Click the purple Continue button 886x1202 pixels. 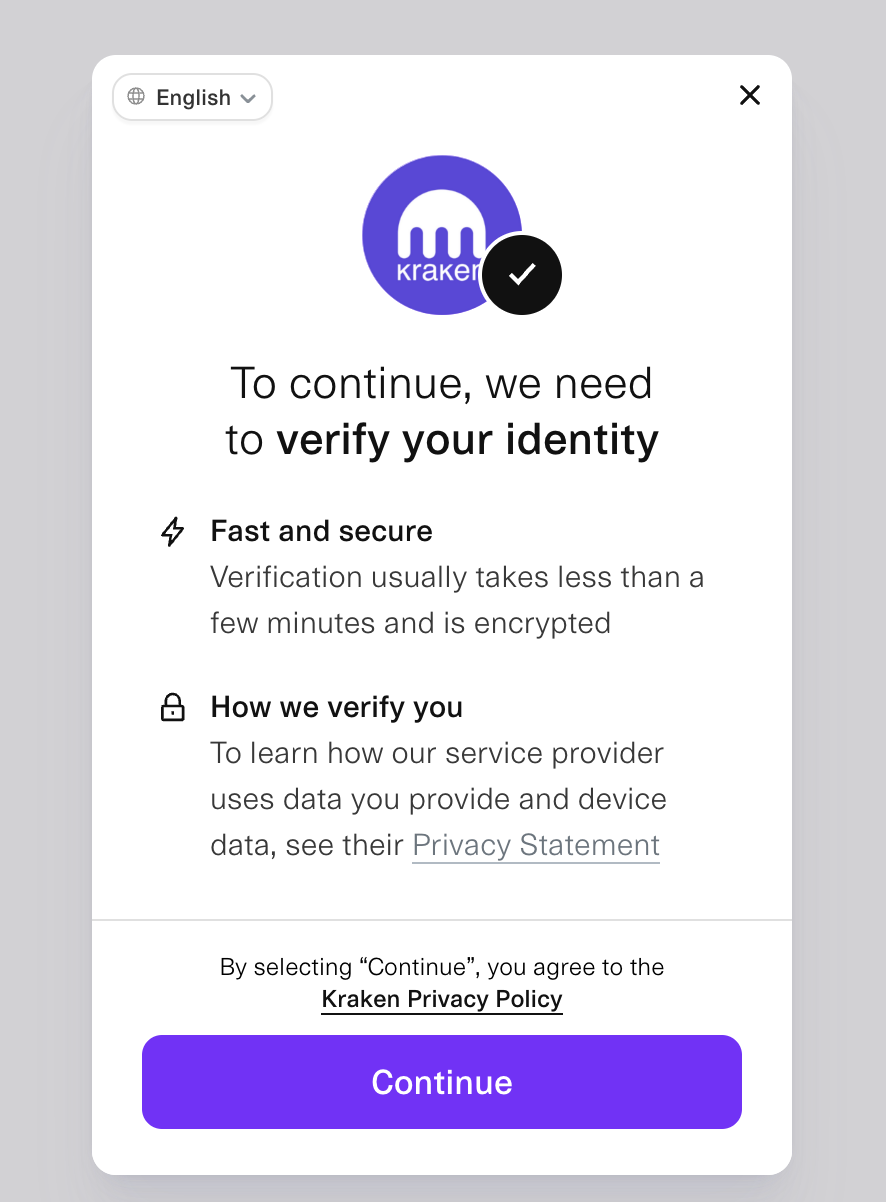[442, 1082]
